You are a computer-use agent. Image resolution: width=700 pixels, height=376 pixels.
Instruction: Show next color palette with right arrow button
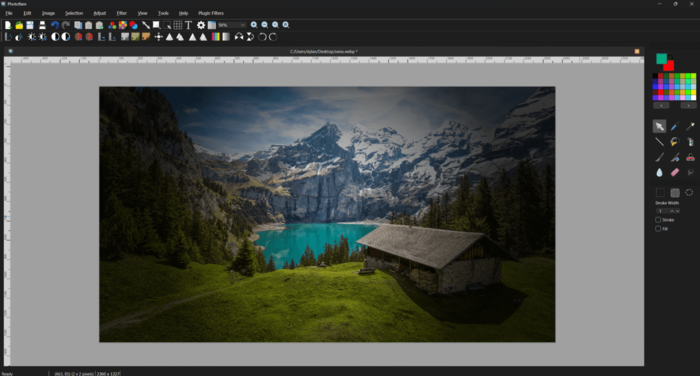688,105
